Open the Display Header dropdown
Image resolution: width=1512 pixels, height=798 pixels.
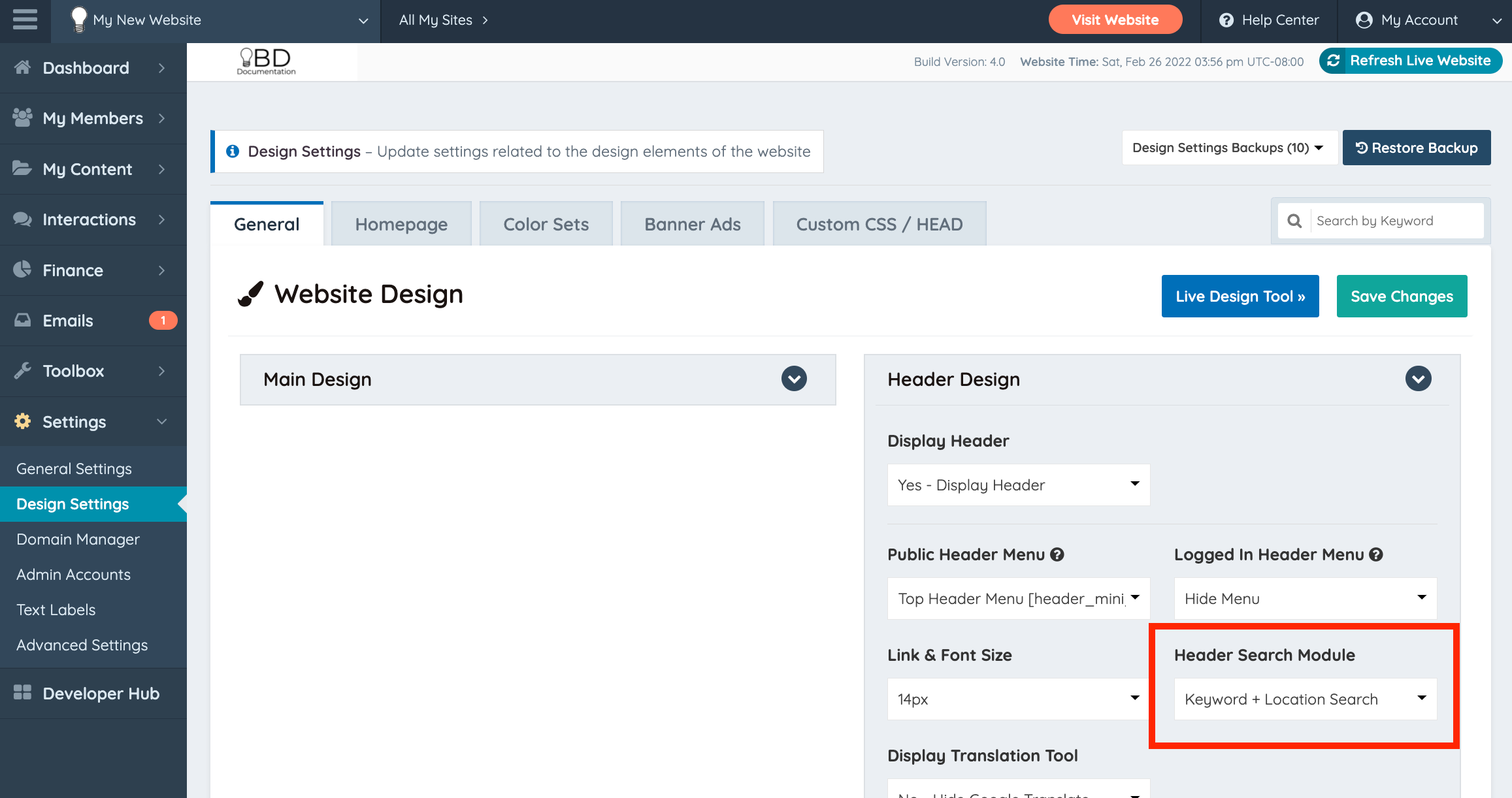coord(1018,485)
